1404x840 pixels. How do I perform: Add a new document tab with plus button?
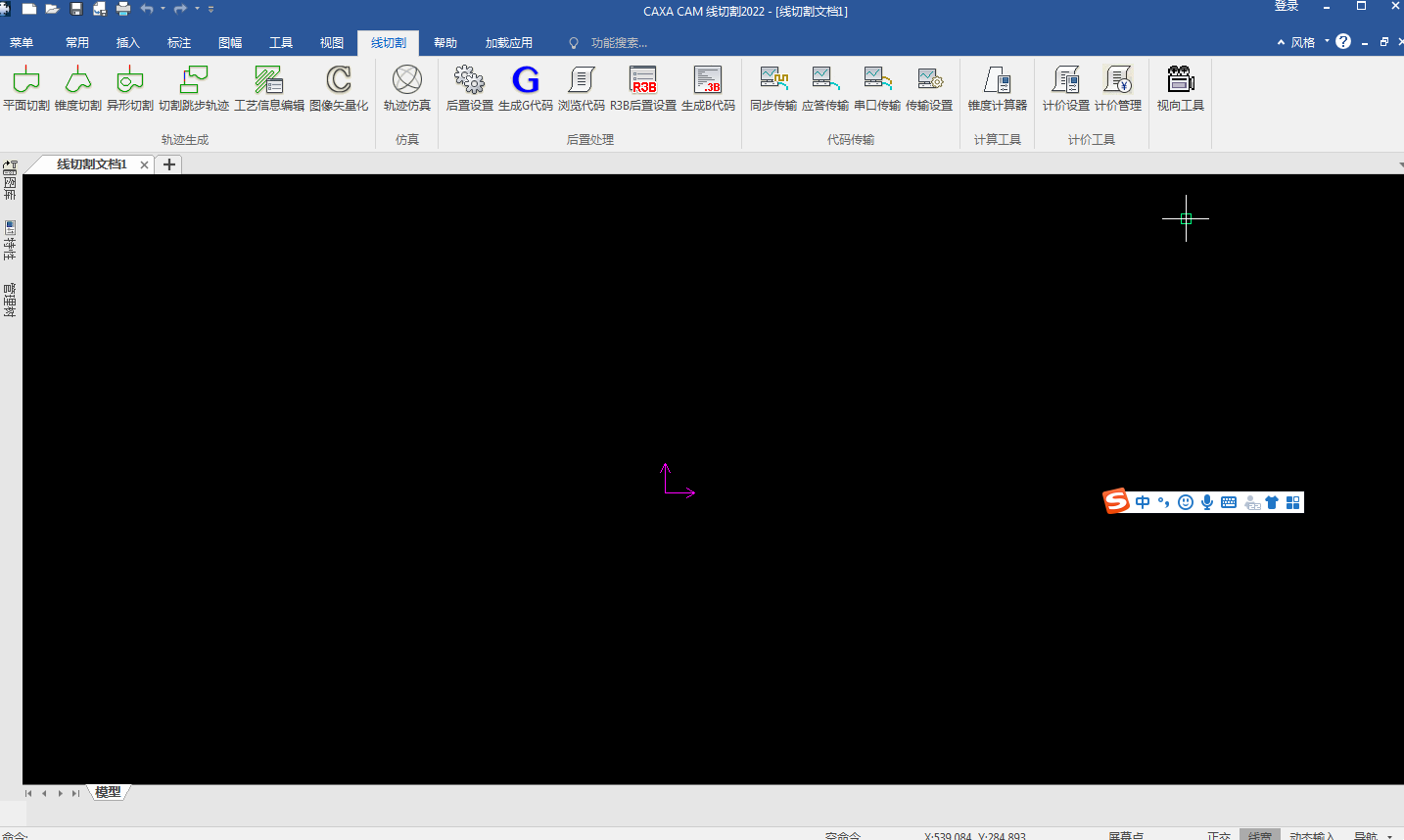[x=169, y=164]
